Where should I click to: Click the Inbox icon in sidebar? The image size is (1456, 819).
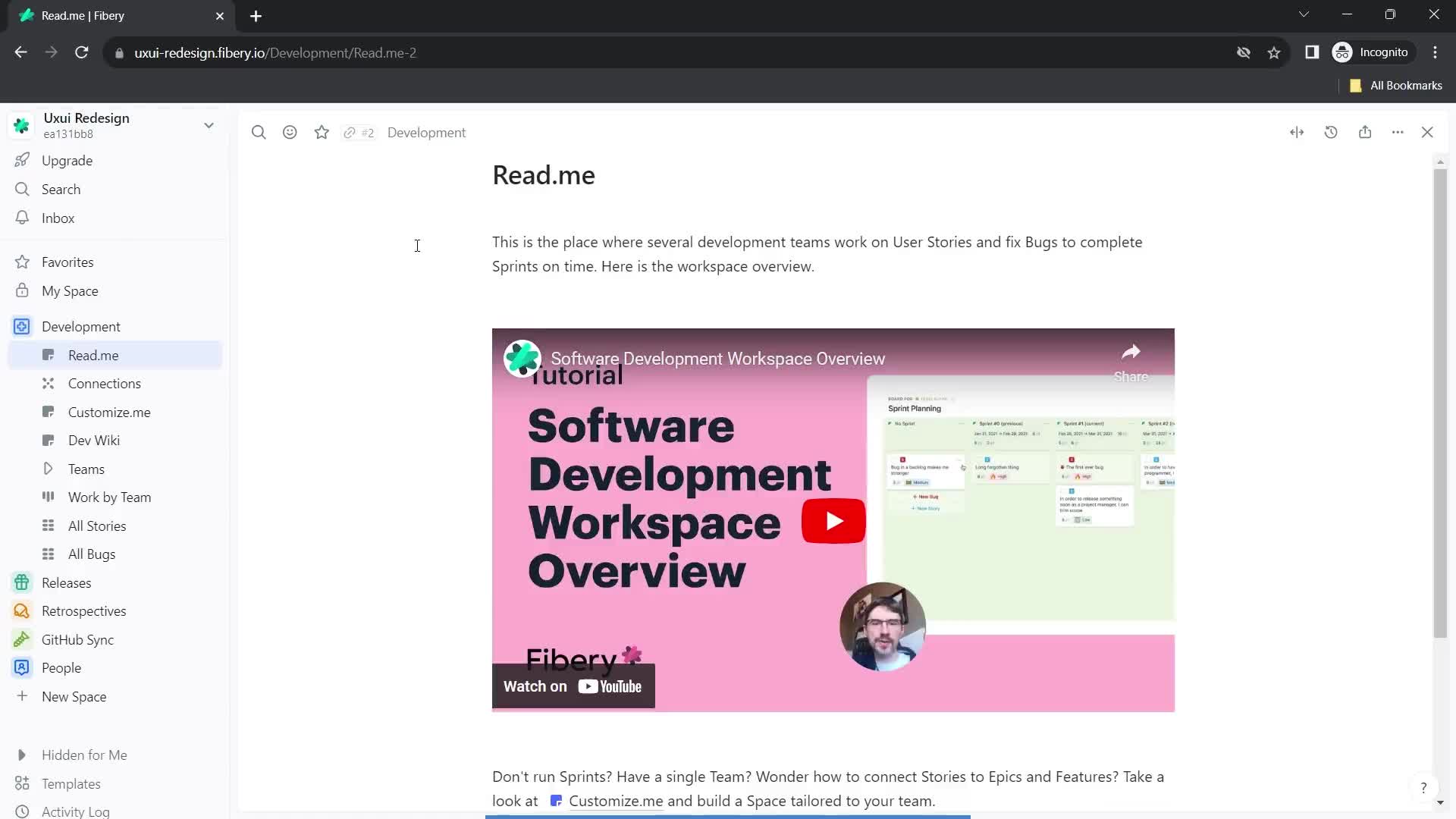[21, 217]
